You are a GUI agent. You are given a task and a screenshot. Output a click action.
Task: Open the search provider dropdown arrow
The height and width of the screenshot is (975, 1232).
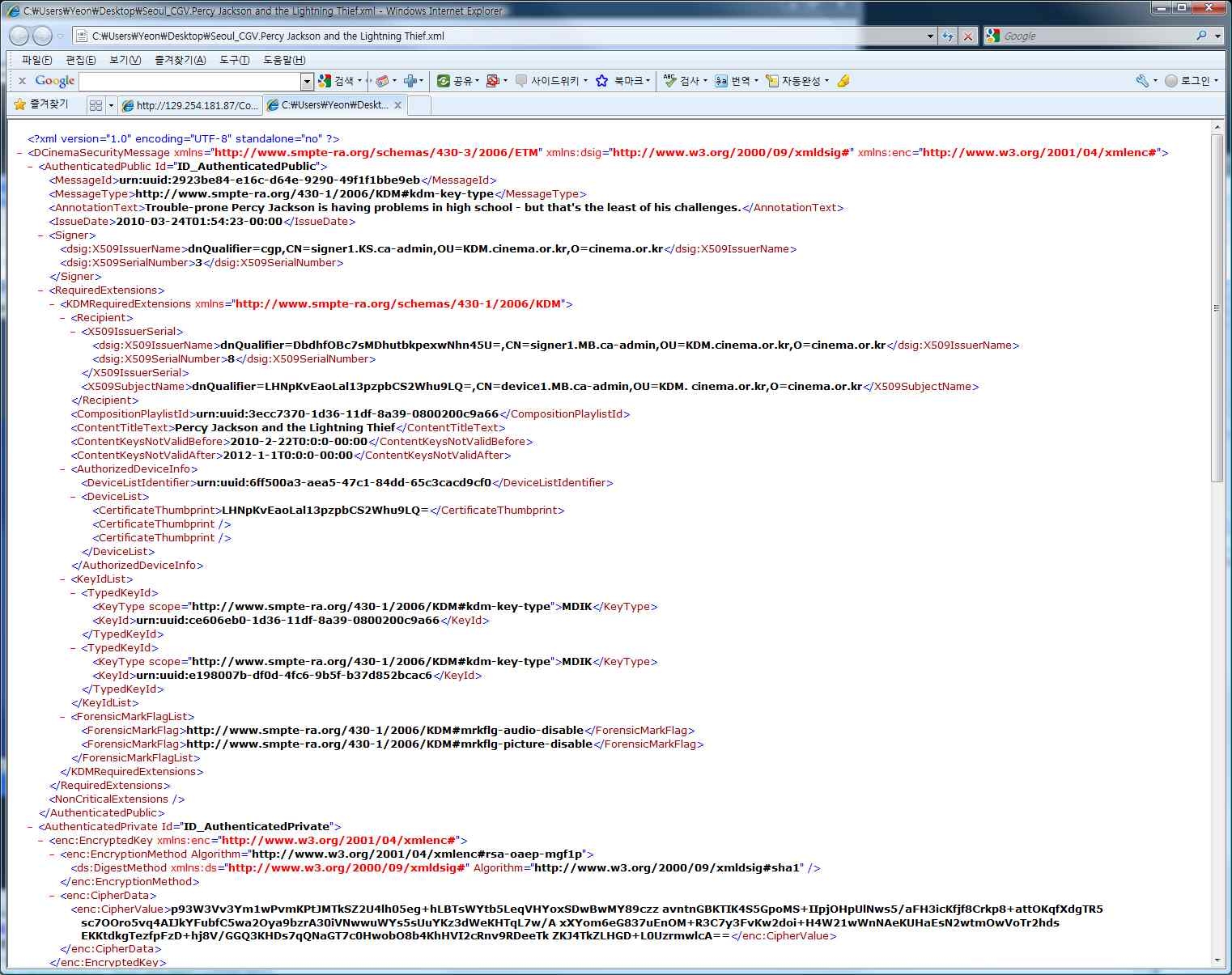[x=1217, y=36]
